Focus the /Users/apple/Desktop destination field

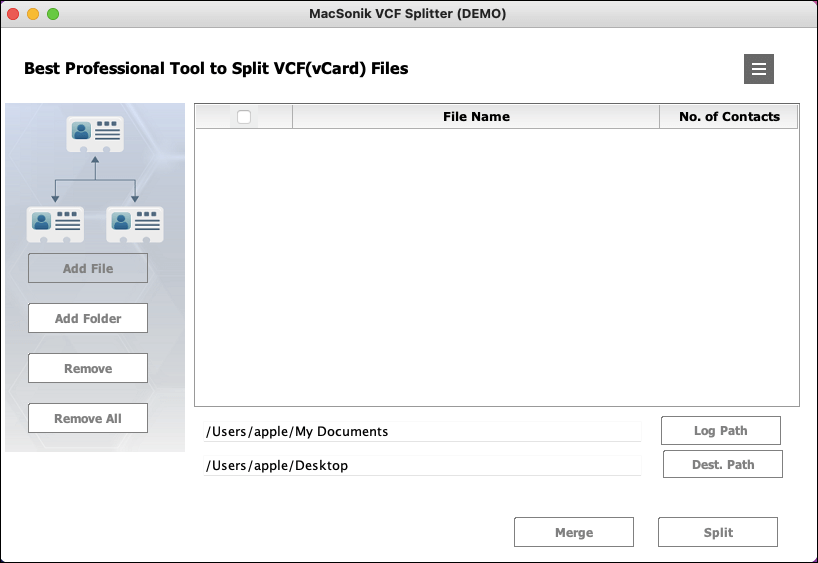[x=422, y=465]
